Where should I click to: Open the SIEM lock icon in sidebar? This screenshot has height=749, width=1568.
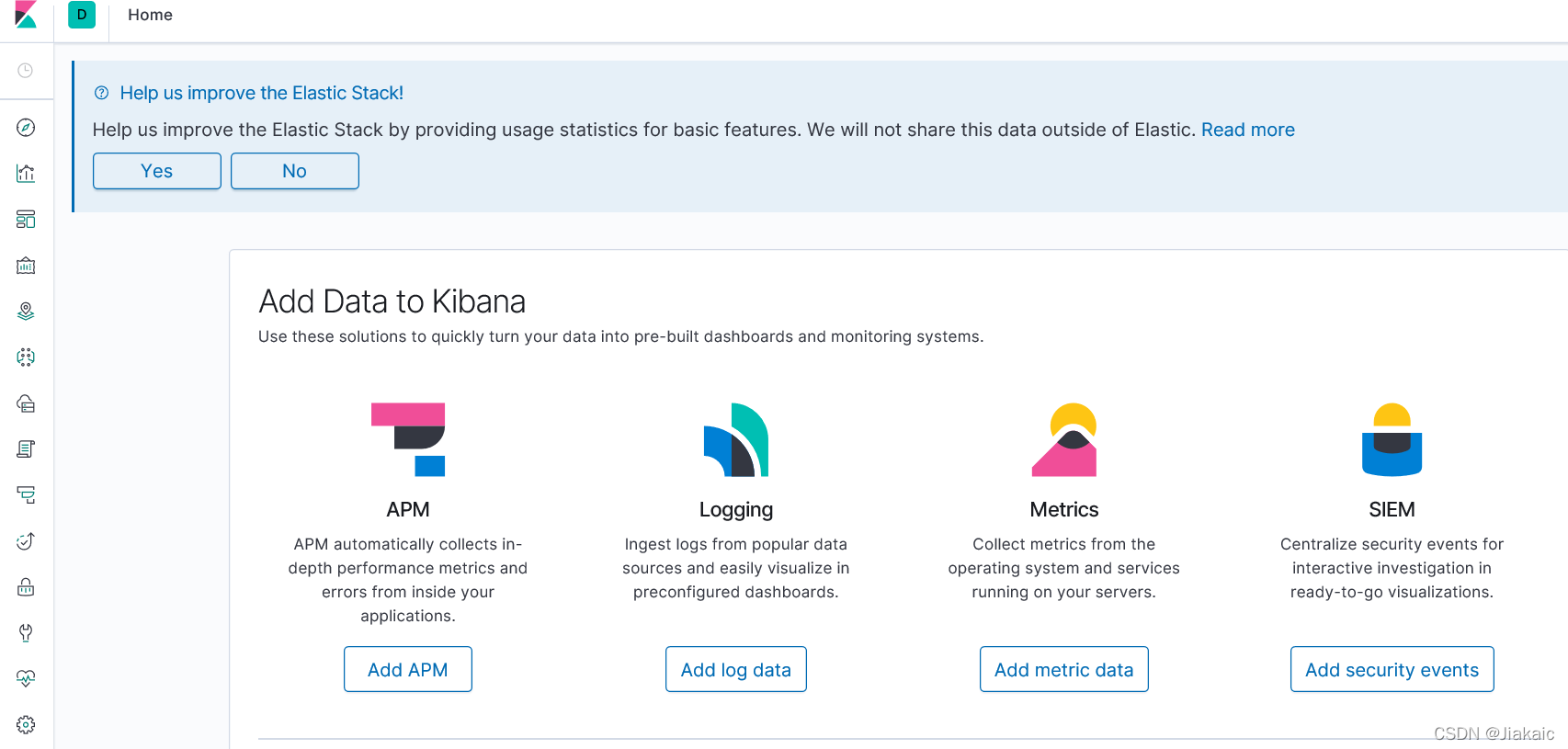(26, 586)
